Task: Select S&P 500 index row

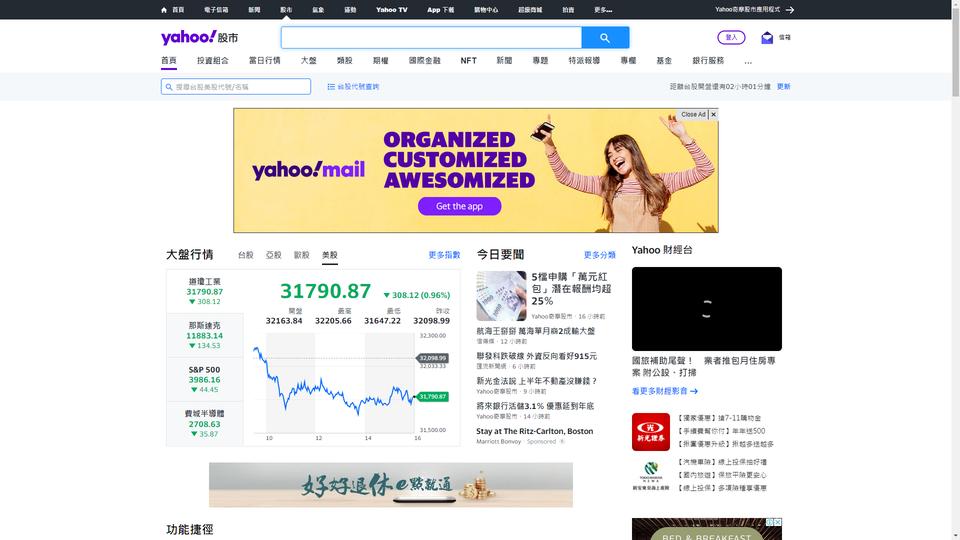Action: tap(204, 380)
